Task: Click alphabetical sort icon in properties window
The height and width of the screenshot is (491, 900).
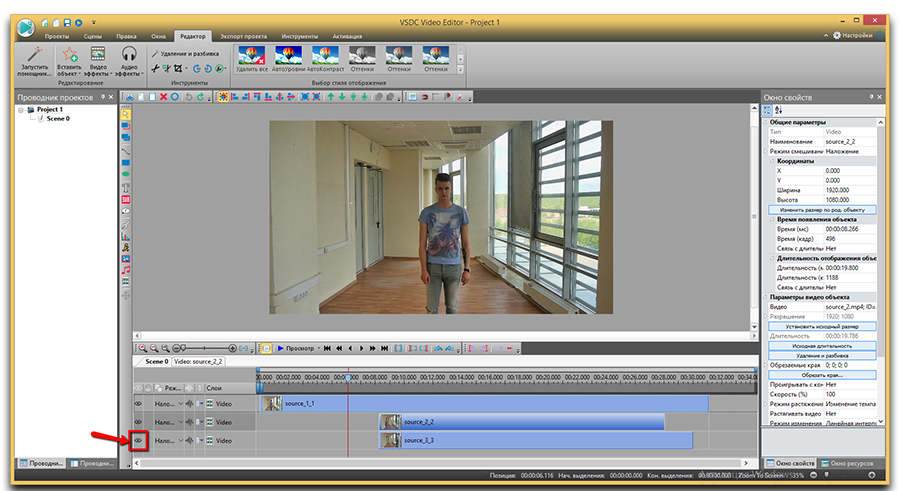Action: pyautogui.click(x=778, y=110)
